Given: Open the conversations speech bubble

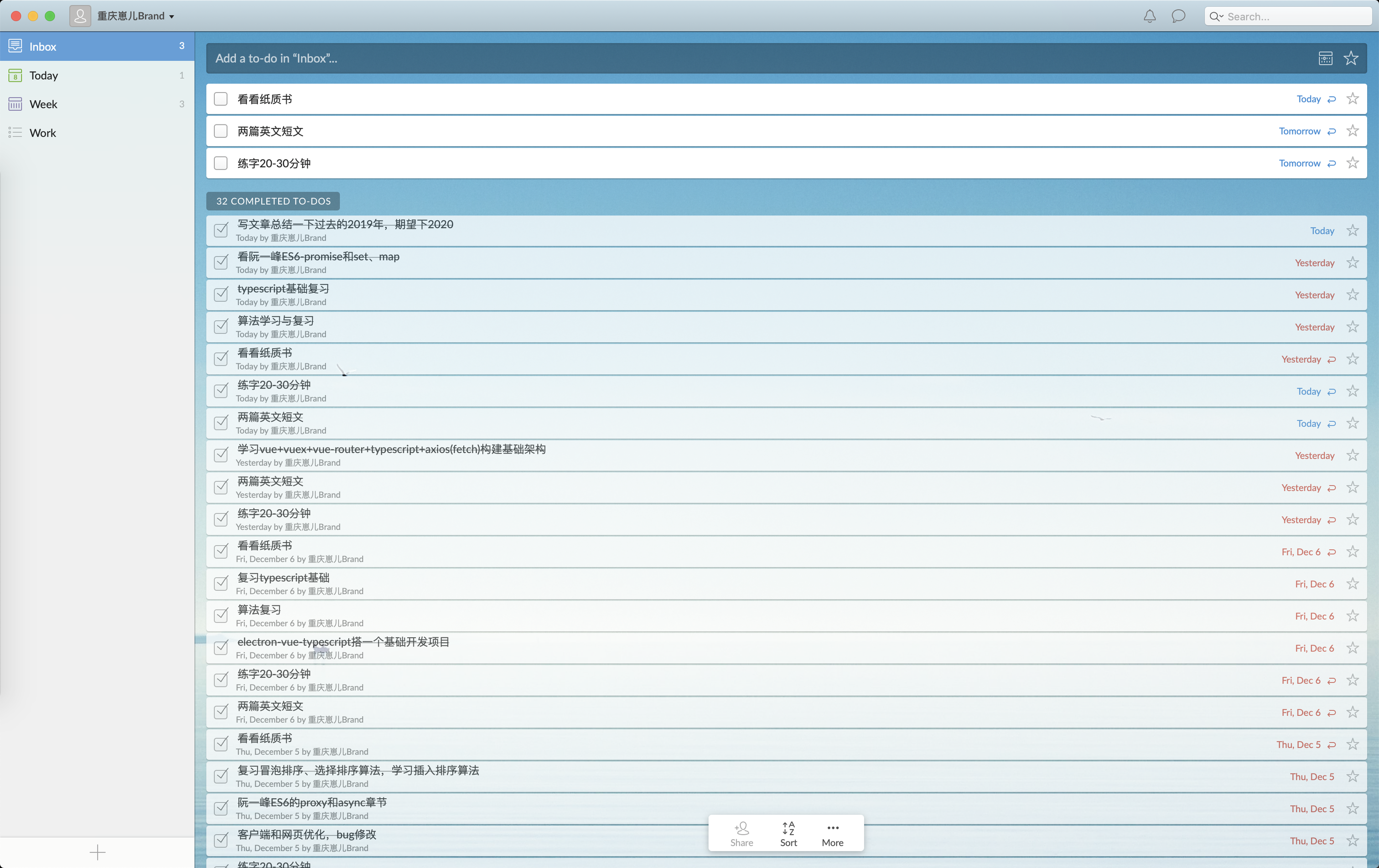Looking at the screenshot, I should (1178, 16).
